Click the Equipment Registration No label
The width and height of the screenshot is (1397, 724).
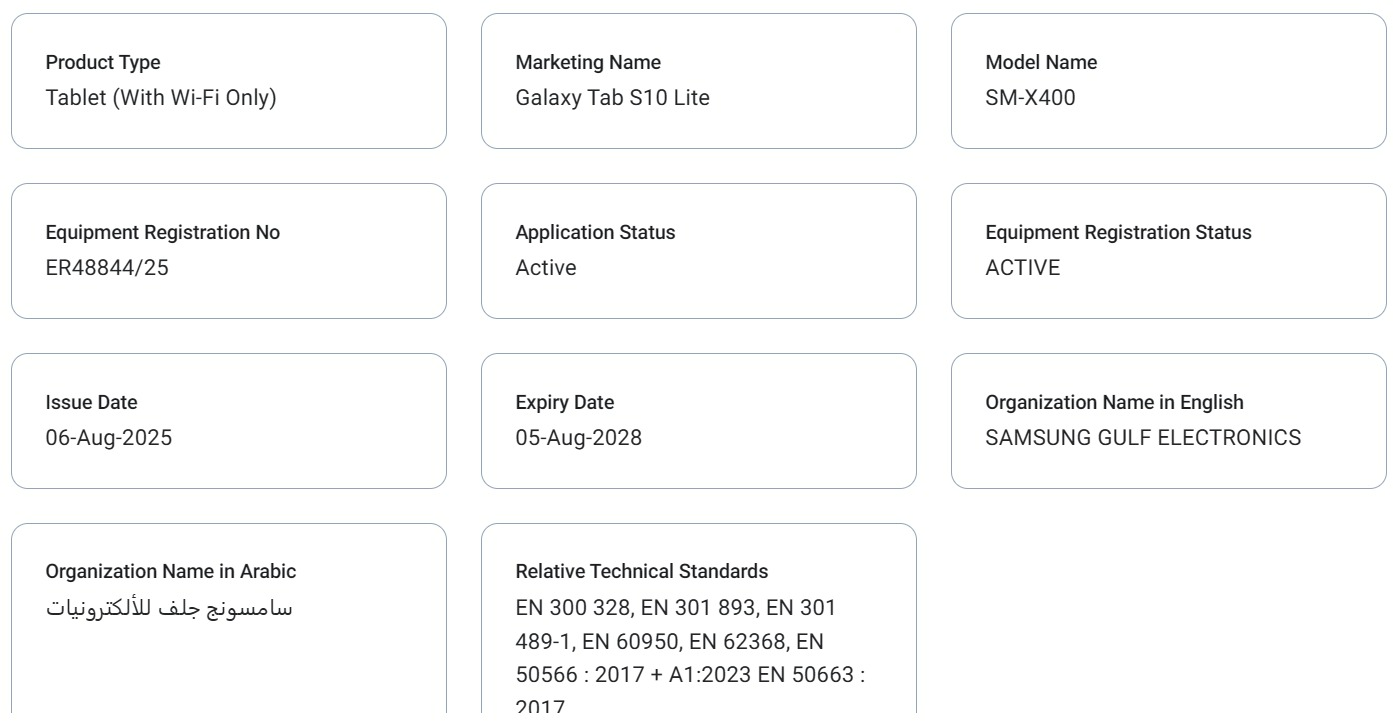click(x=163, y=232)
